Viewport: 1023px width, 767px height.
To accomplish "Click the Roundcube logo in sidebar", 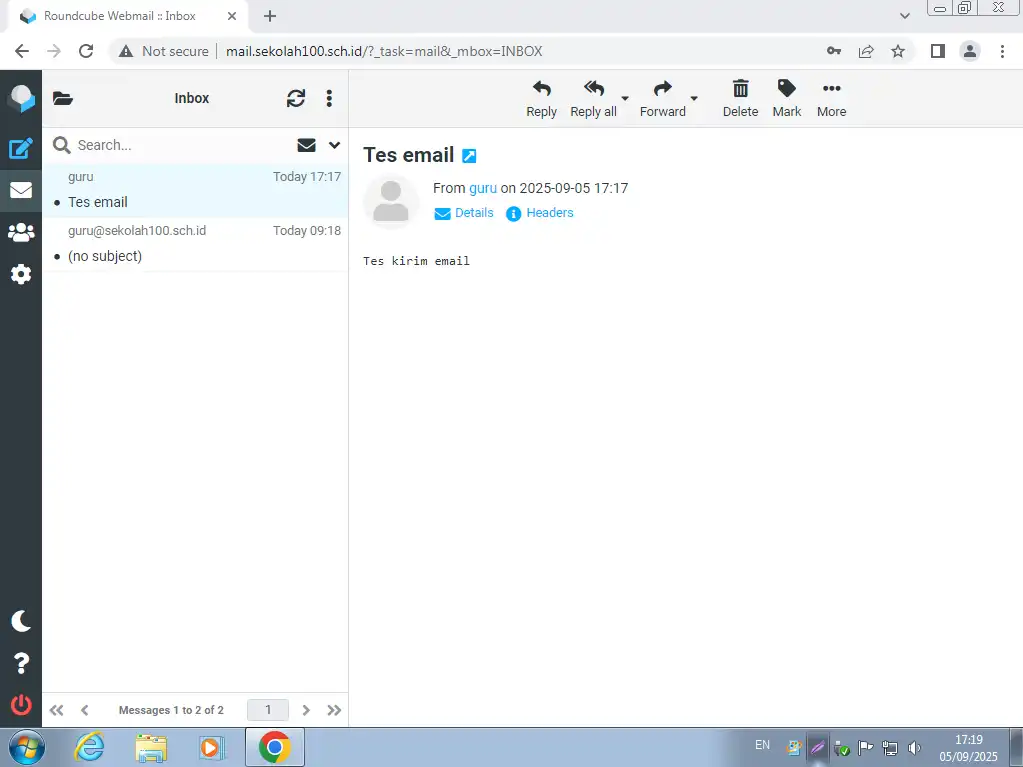I will (21, 98).
